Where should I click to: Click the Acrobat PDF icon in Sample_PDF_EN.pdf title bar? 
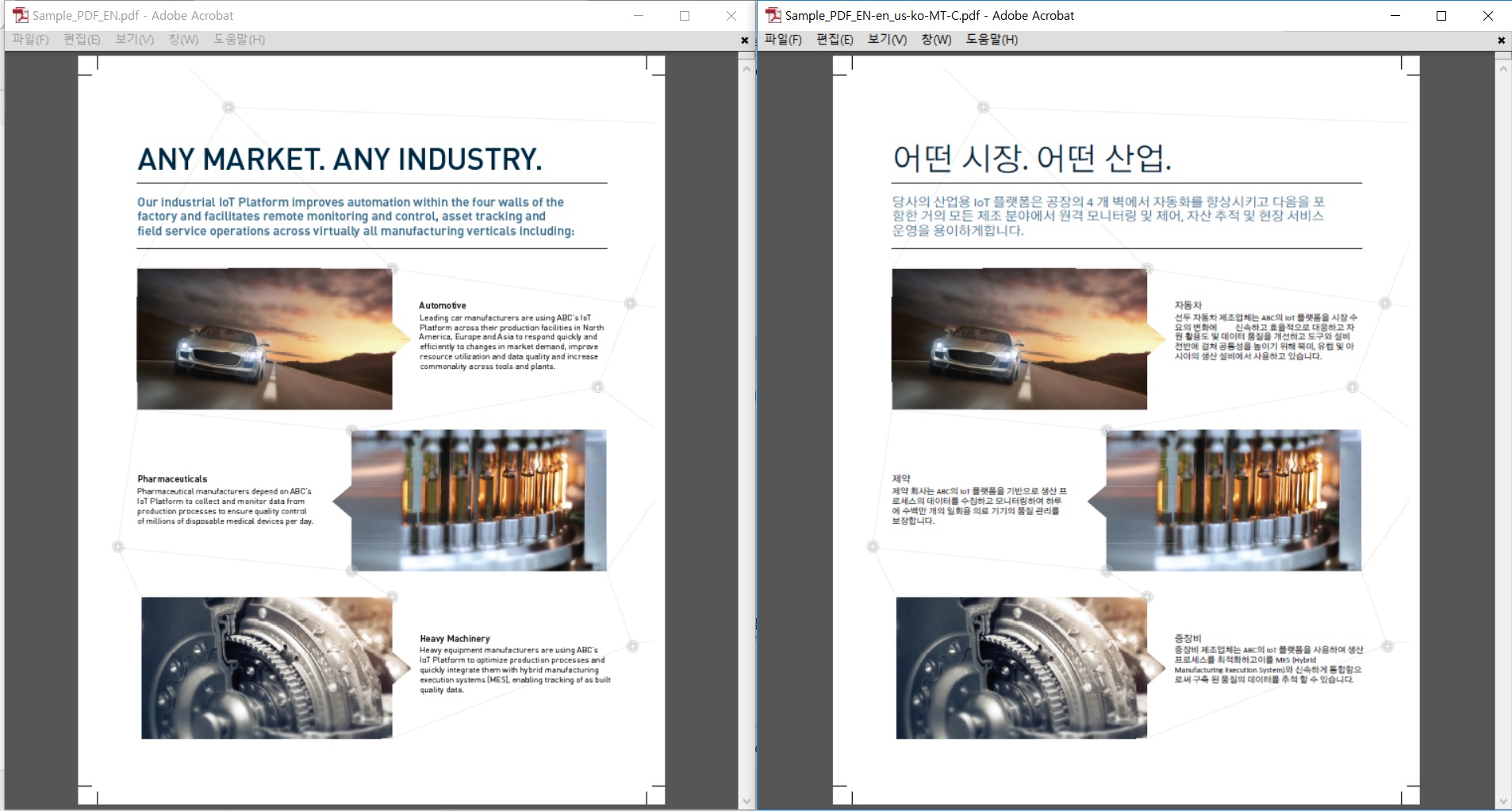pos(21,15)
